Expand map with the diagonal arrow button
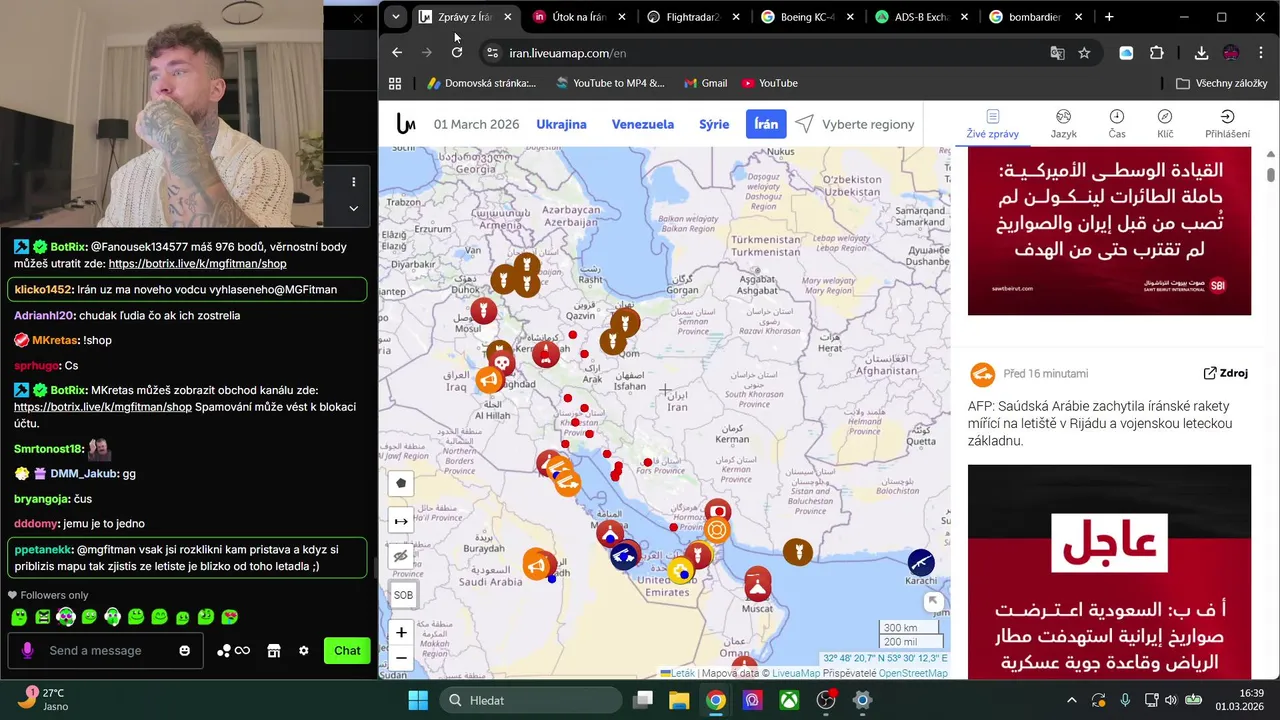1280x720 pixels. [933, 601]
